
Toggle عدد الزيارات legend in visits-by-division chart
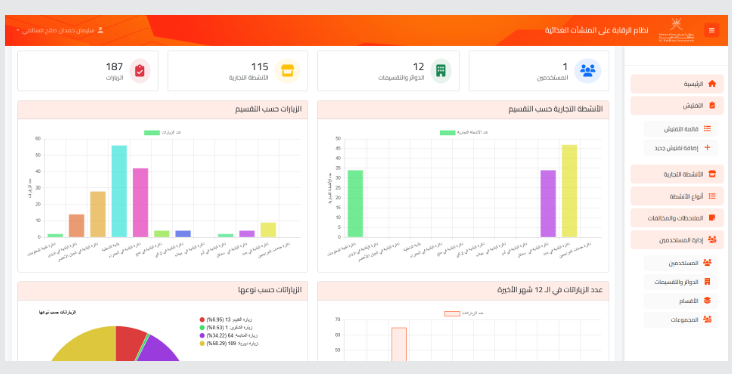(x=162, y=133)
